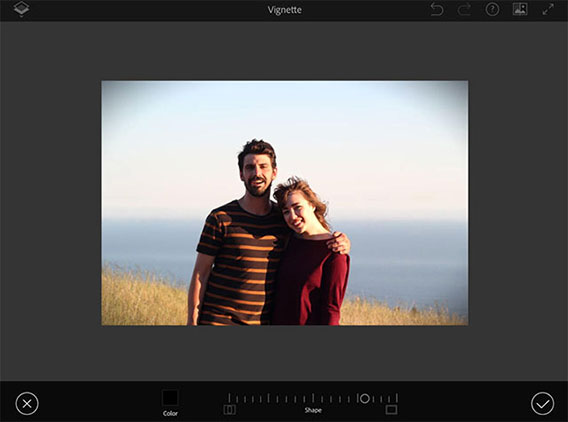Open the layers stack icon
Image resolution: width=568 pixels, height=422 pixels.
click(21, 9)
